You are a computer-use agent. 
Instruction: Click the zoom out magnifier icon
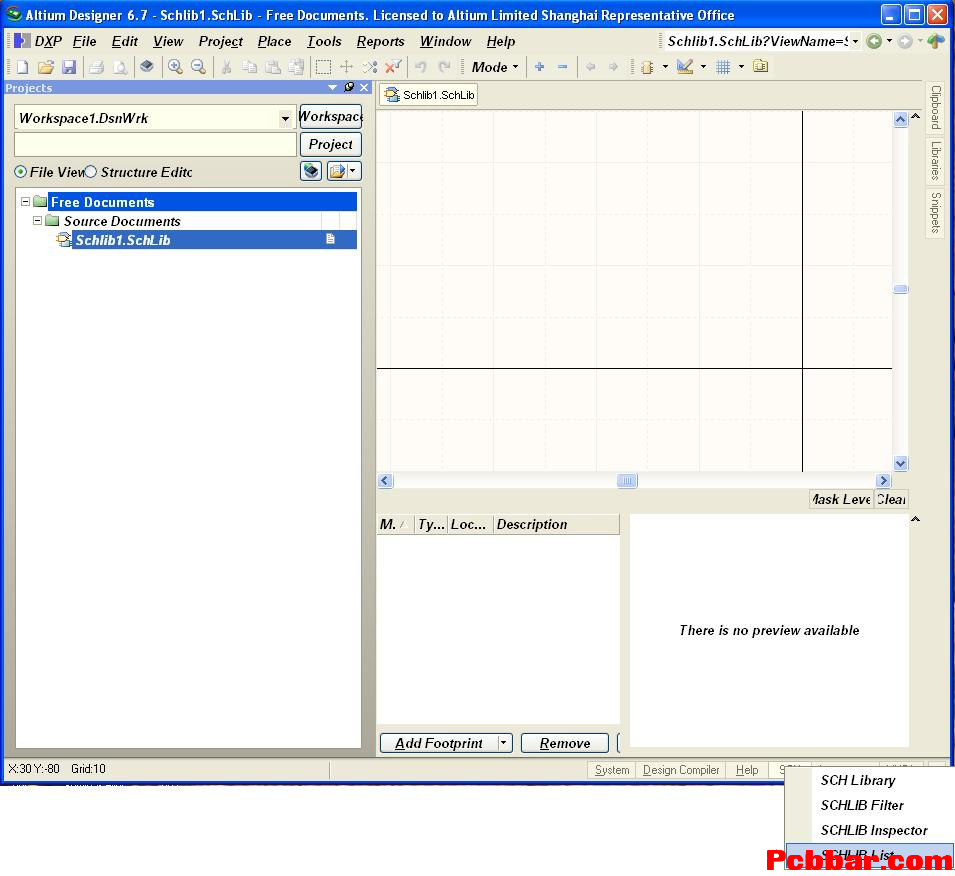click(198, 66)
